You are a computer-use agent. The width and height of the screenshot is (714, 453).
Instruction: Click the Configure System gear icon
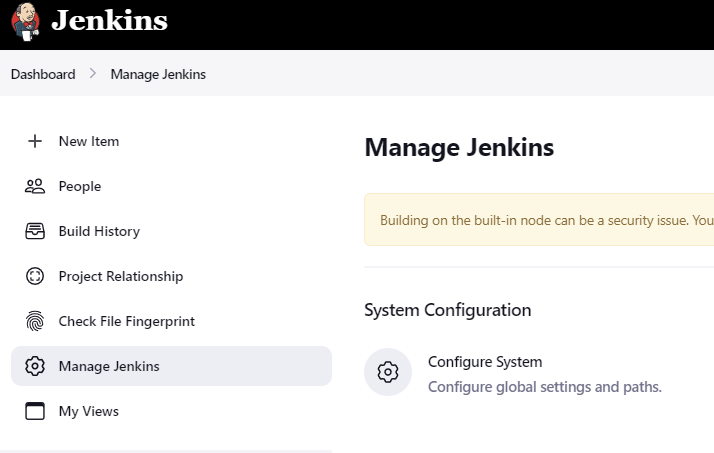coord(388,372)
